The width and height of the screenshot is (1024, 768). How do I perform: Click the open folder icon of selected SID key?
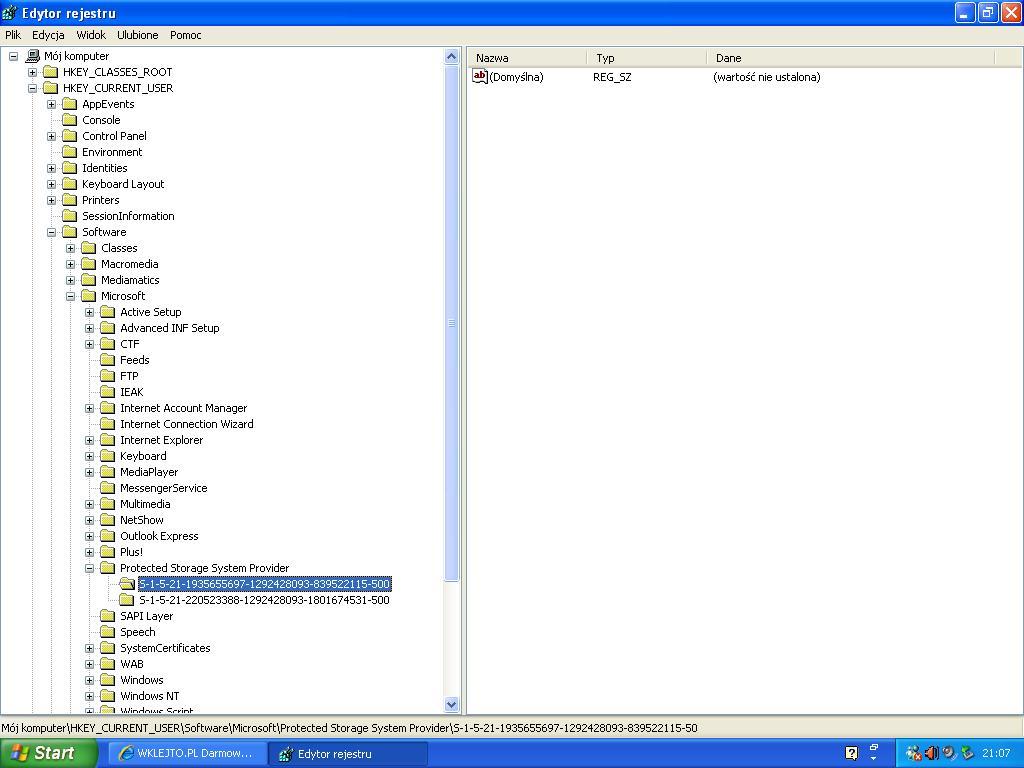[x=127, y=584]
